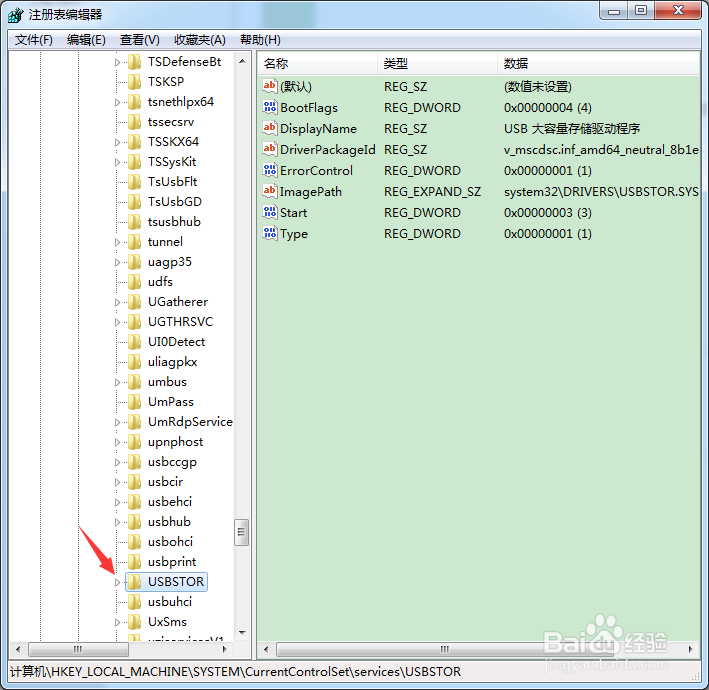The image size is (709, 690).
Task: Click the TsUsbFlt folder icon
Action: [x=134, y=182]
